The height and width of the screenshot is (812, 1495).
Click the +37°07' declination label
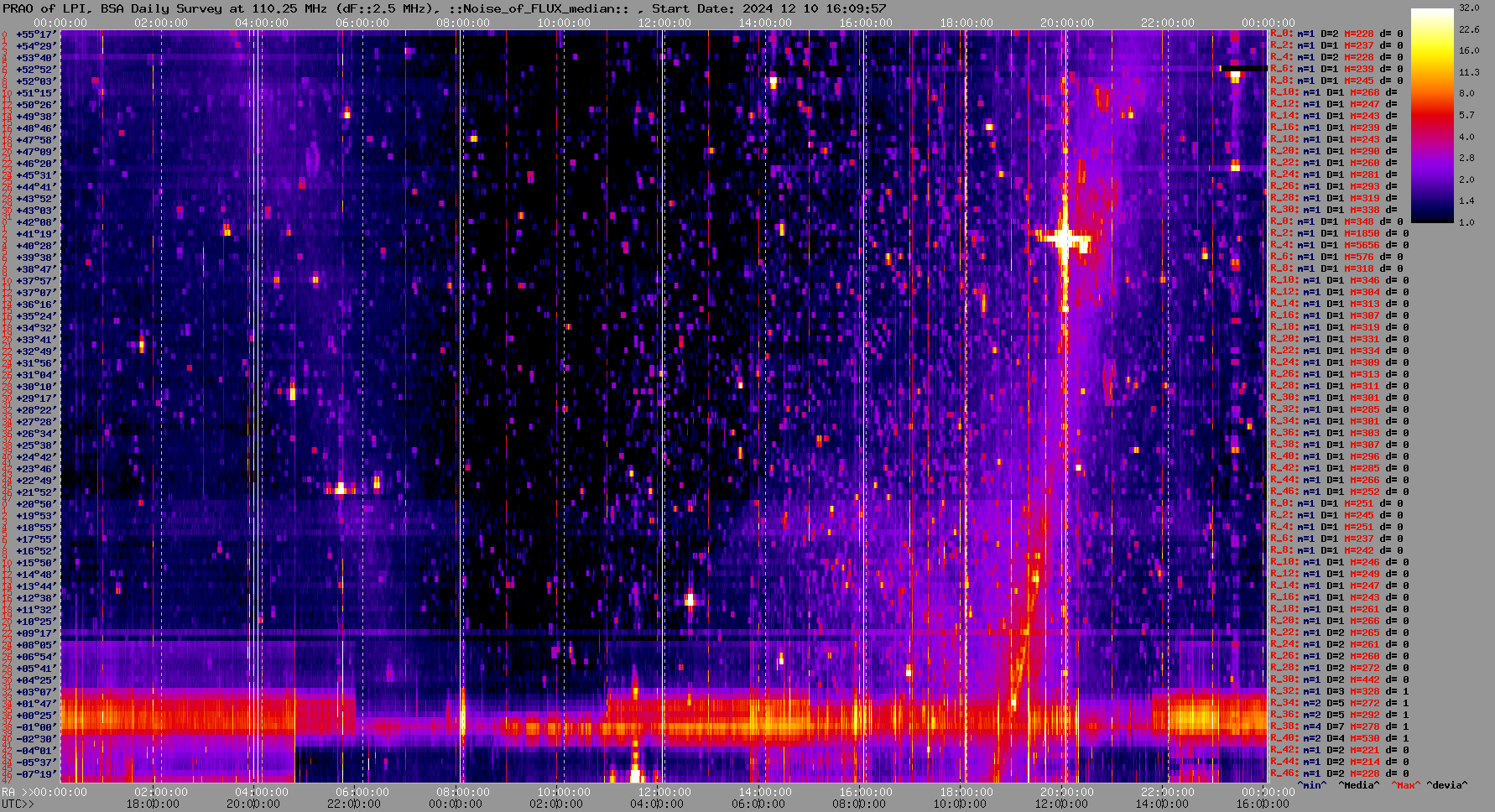click(x=35, y=293)
